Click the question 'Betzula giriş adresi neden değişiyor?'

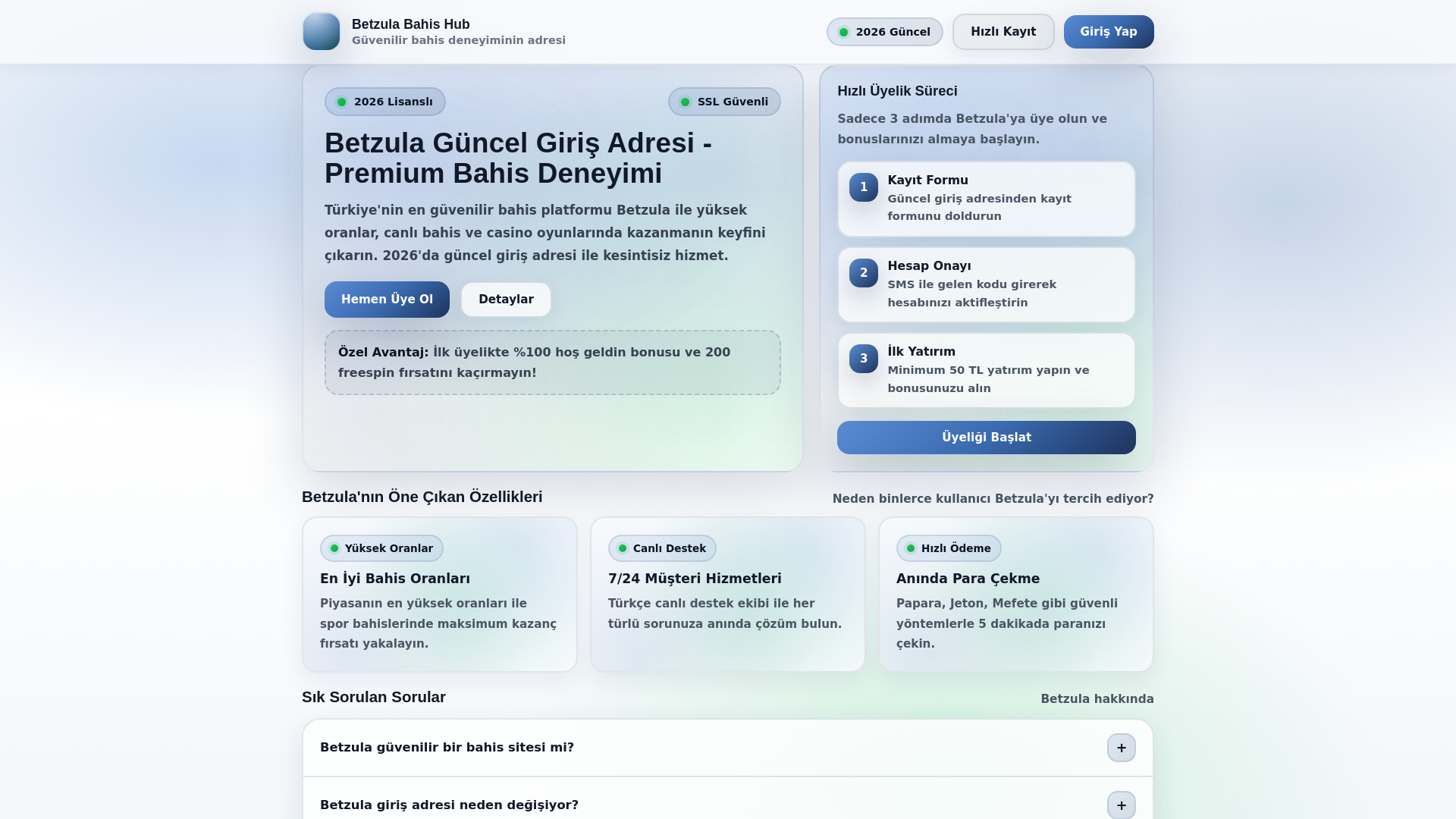pyautogui.click(x=449, y=805)
